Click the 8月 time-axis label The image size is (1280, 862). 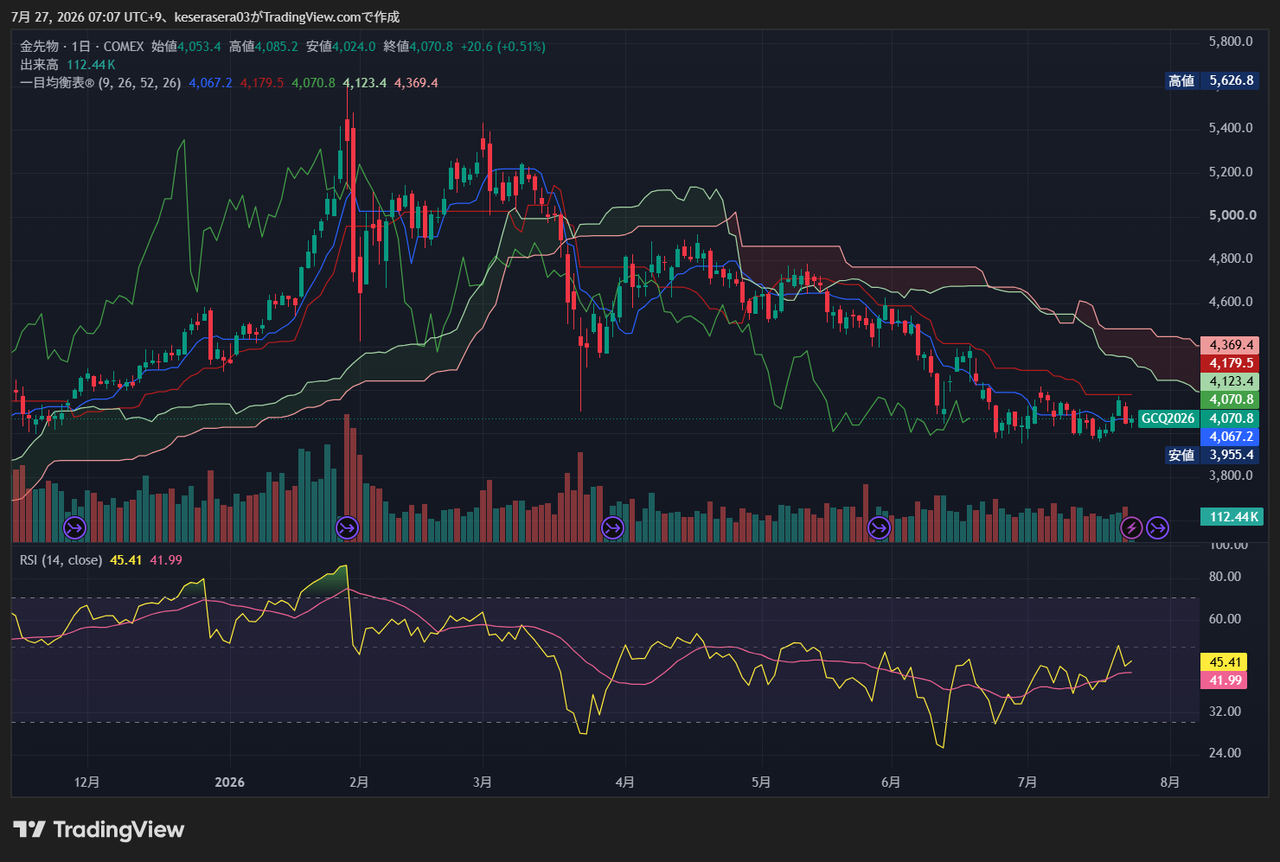(1169, 781)
